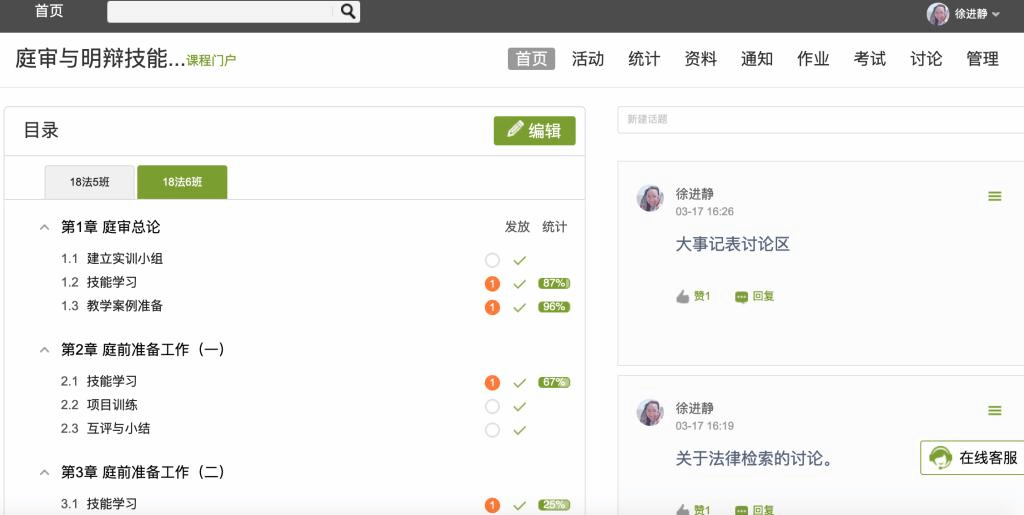The width and height of the screenshot is (1024, 515).
Task: Click the green 编辑 button
Action: pos(534,130)
